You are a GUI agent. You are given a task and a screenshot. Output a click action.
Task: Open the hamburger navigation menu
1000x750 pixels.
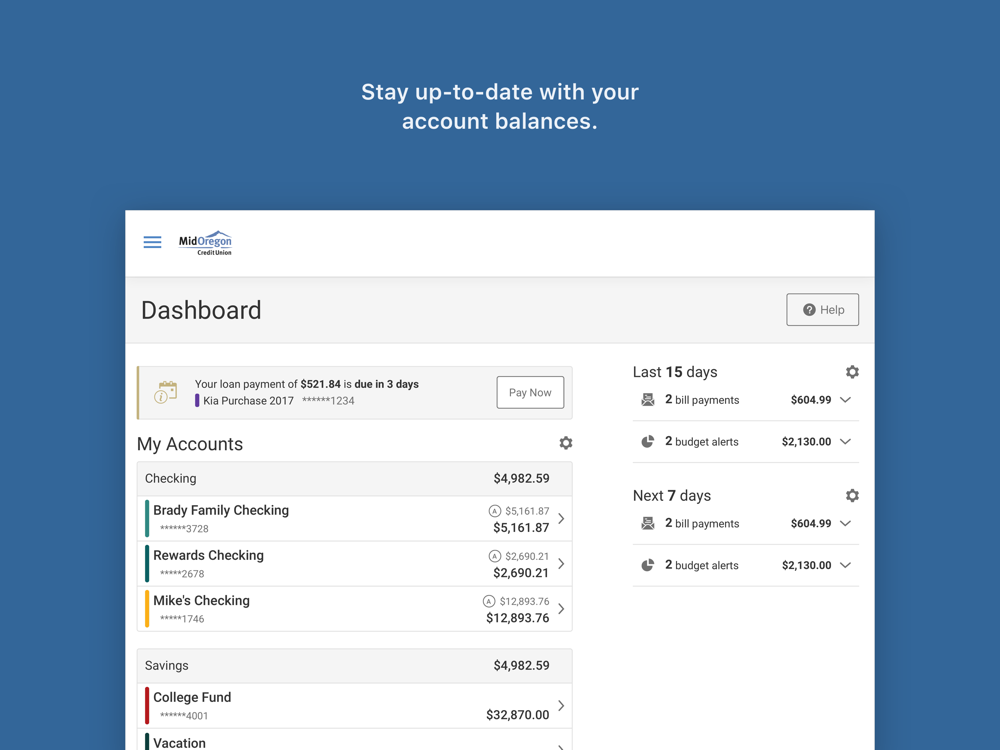click(152, 242)
